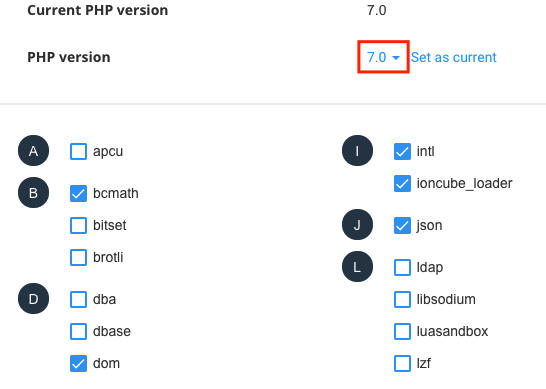The height and width of the screenshot is (389, 546).
Task: Enable the luasandbox extension
Action: point(402,332)
